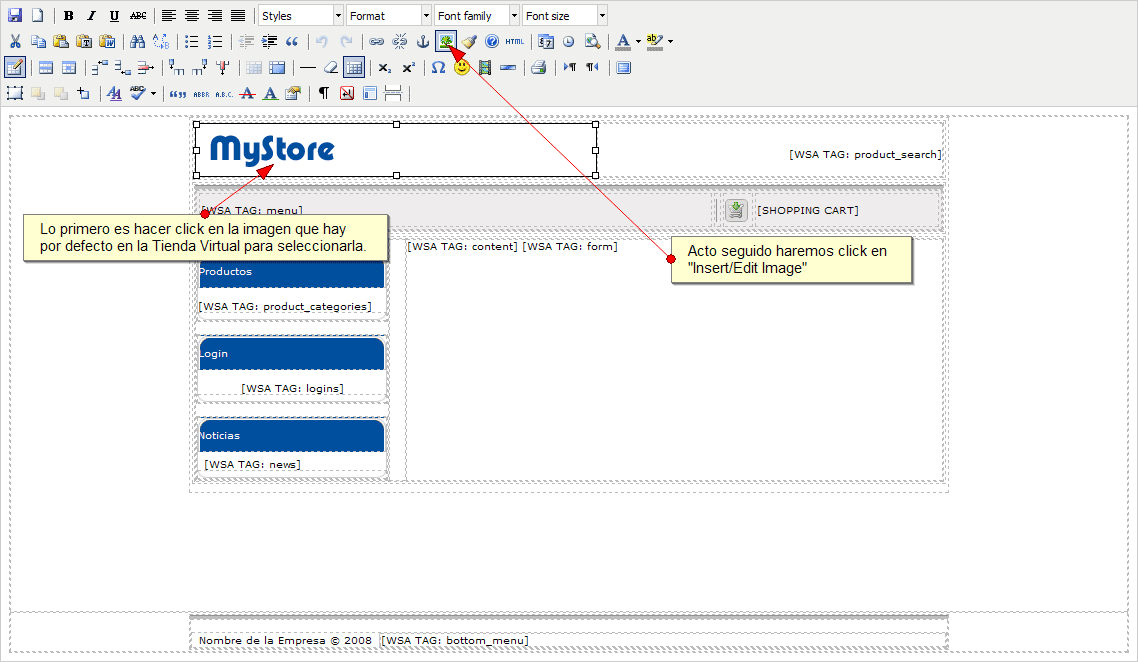The width and height of the screenshot is (1138, 662).
Task: Center align the text
Action: pos(192,15)
